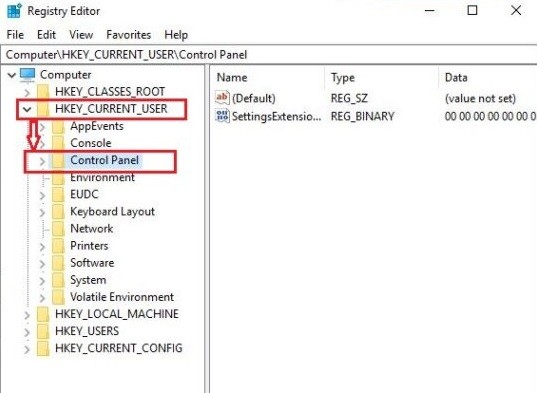This screenshot has width=537, height=393.
Task: Click the HKEY_LOCAL_MACHINE folder icon
Action: [x=43, y=314]
